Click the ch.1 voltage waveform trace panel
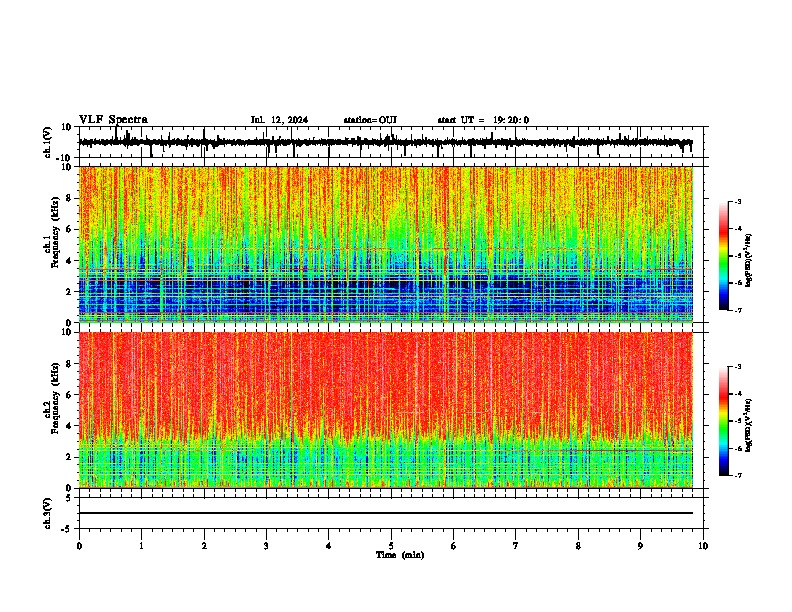 (391, 142)
